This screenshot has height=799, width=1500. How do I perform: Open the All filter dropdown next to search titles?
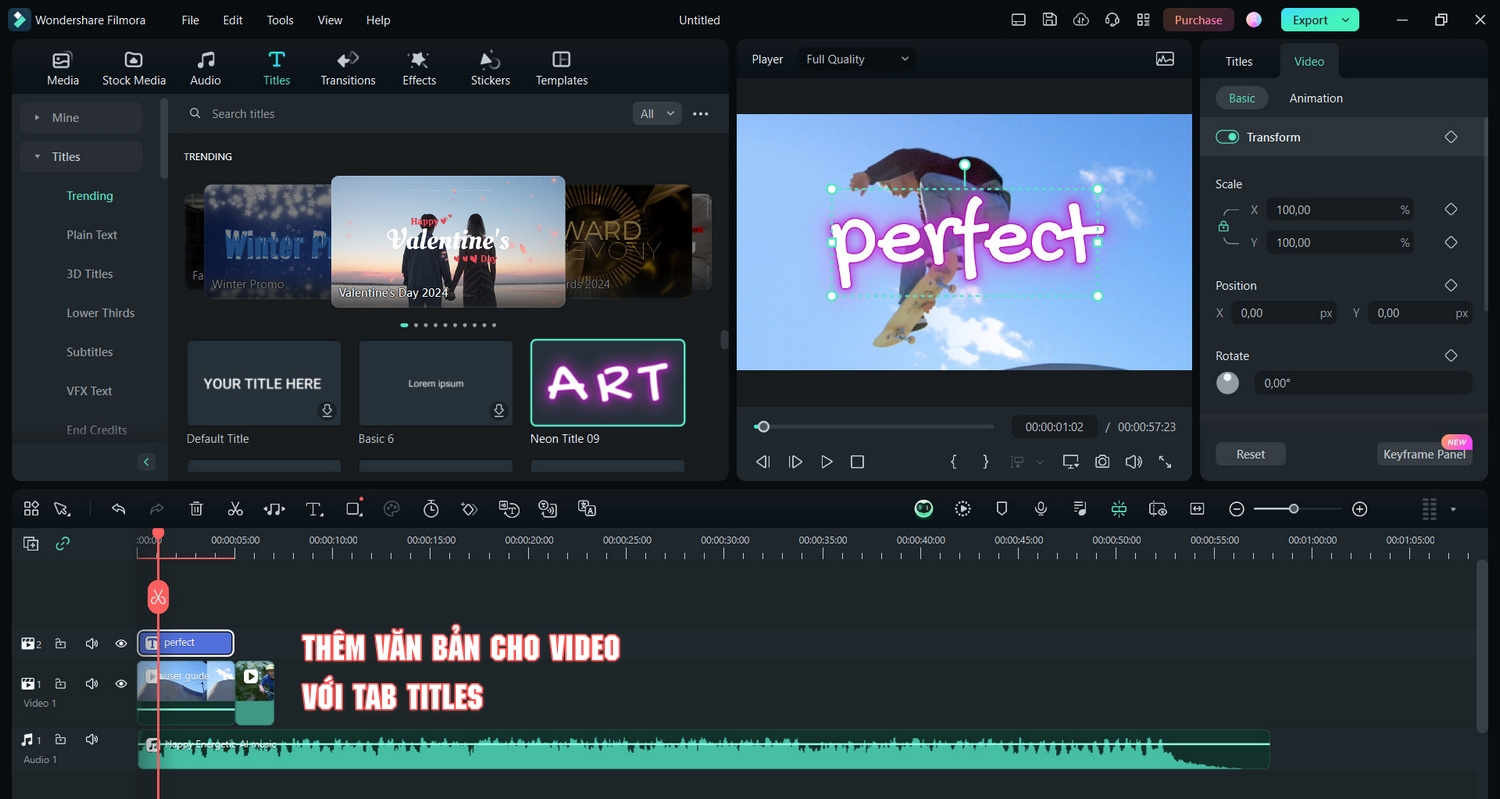click(x=656, y=113)
